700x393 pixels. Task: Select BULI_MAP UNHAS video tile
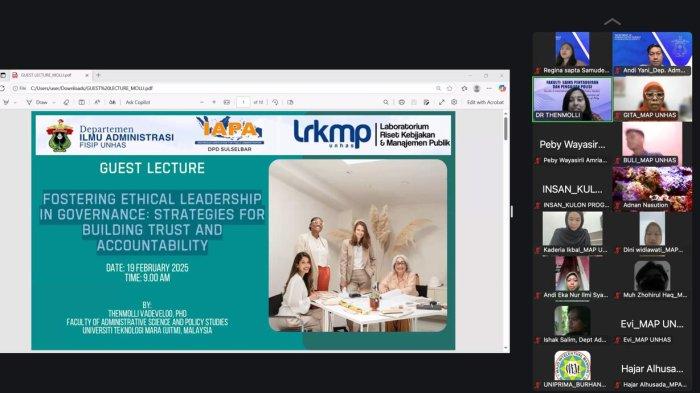coord(652,144)
